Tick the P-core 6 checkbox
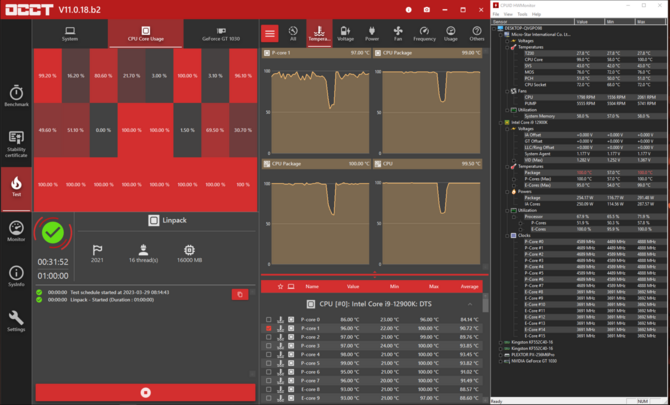The image size is (670, 405). pyautogui.click(x=268, y=372)
